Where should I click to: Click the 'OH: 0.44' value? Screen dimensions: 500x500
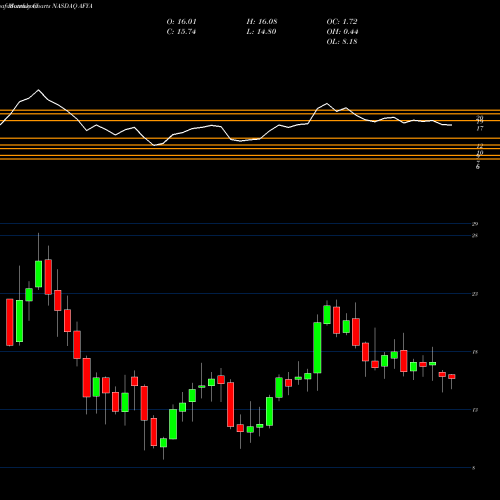click(342, 32)
